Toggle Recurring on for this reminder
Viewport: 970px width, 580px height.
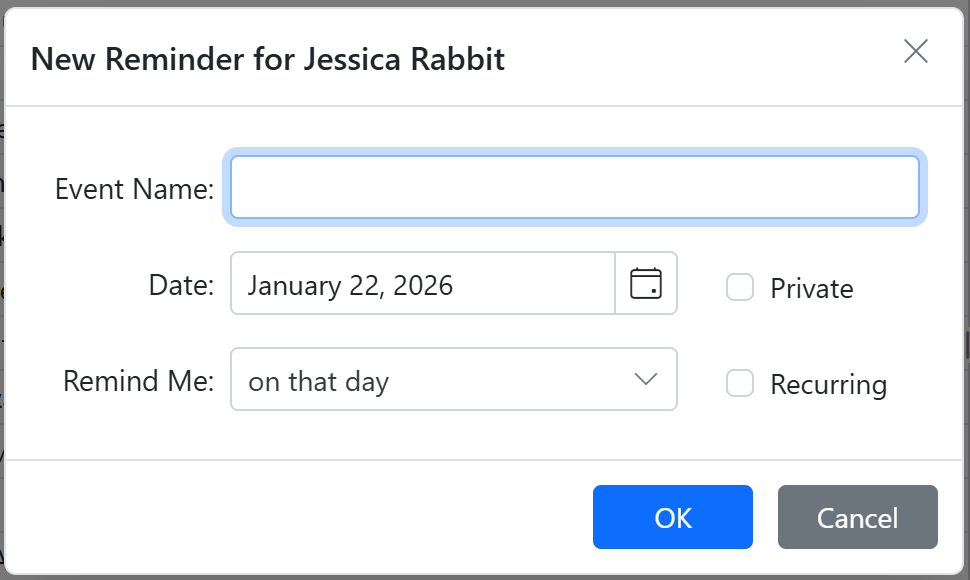740,383
